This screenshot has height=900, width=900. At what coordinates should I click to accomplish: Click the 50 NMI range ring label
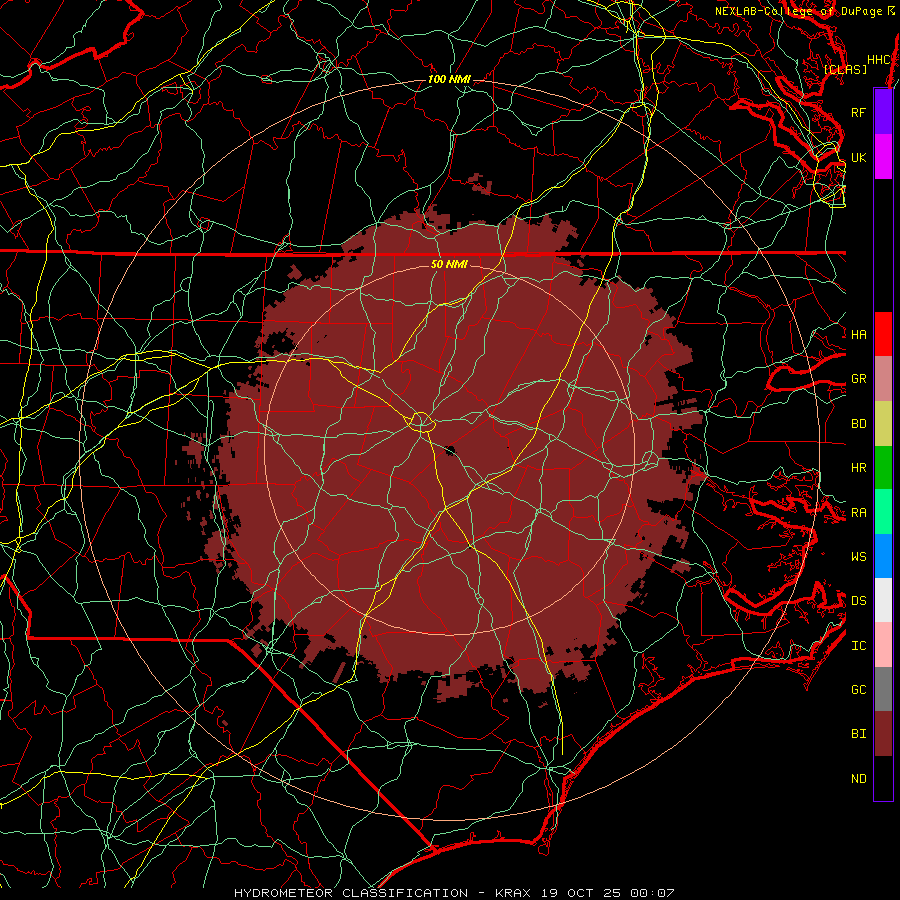(449, 264)
